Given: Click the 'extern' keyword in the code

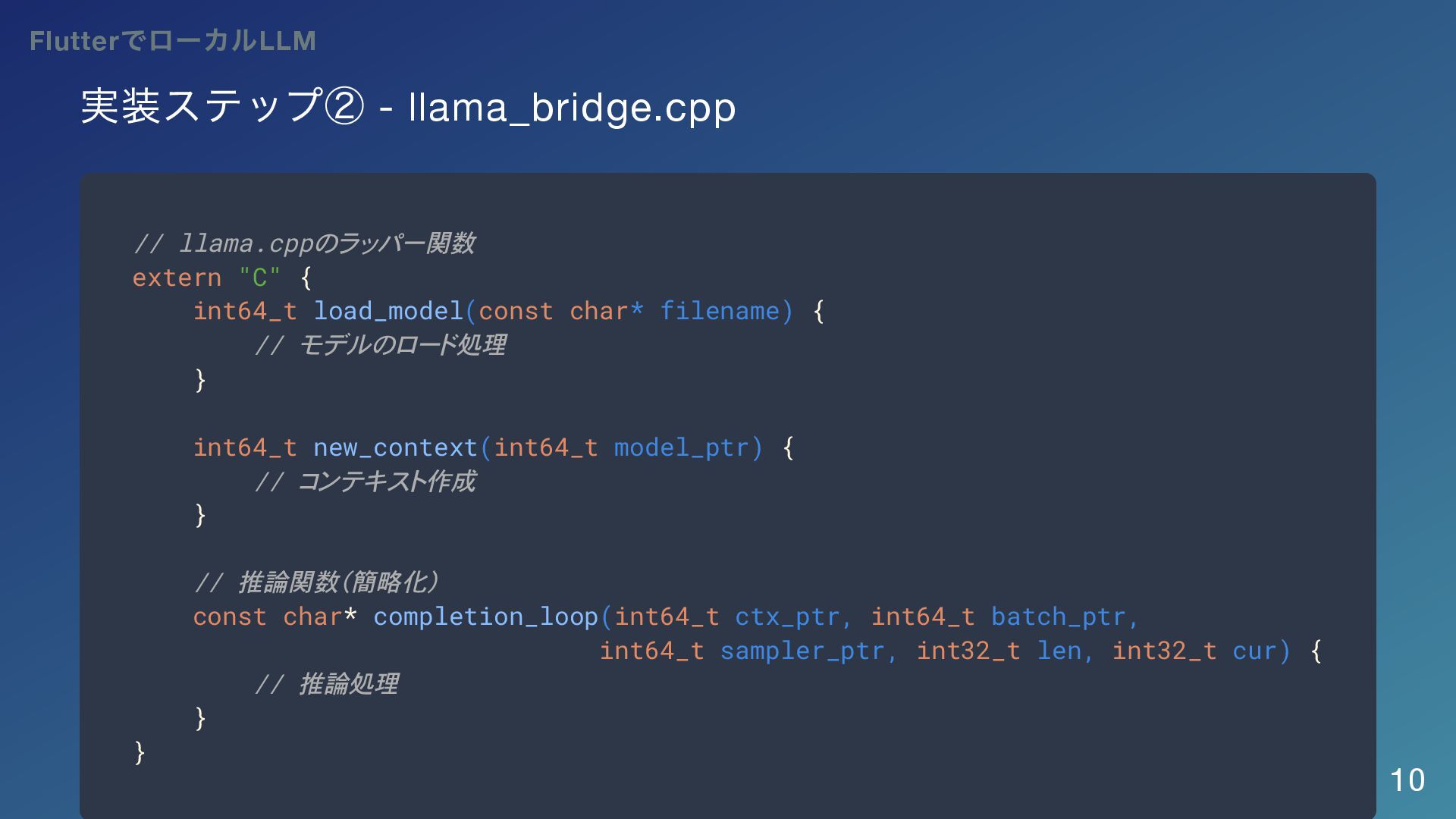Looking at the screenshot, I should tap(177, 278).
